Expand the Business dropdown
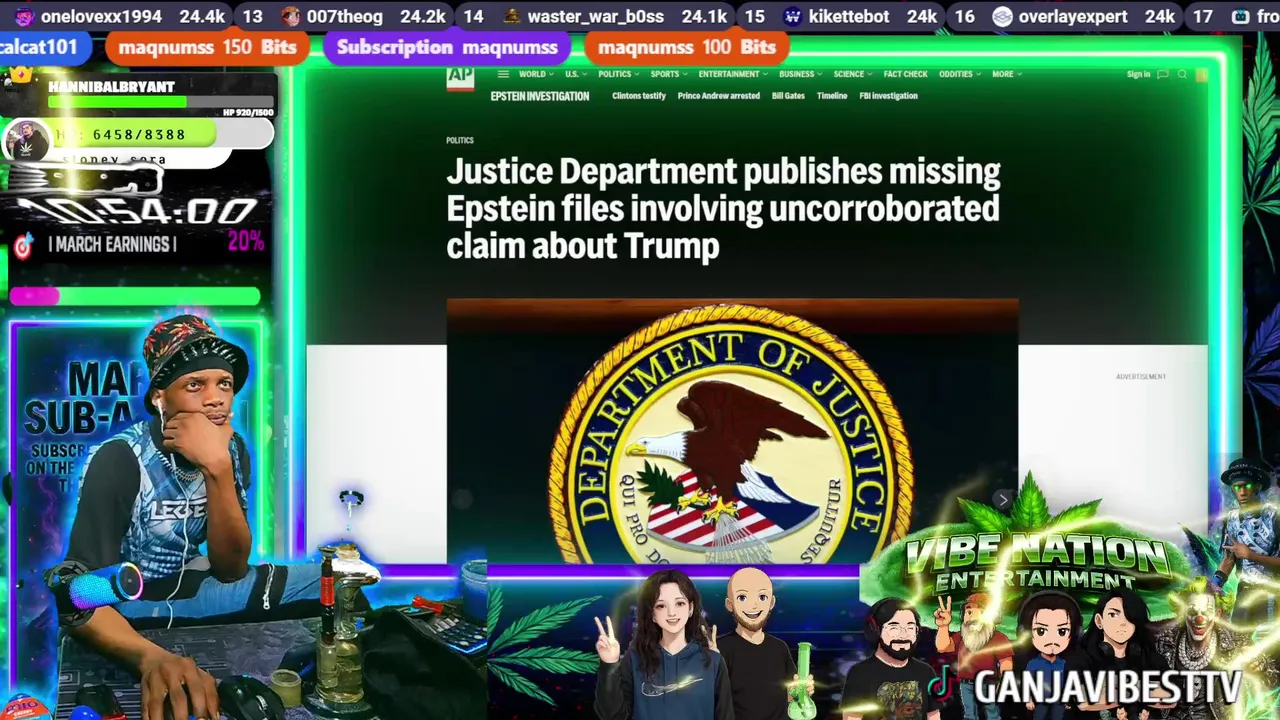The image size is (1280, 720). point(800,74)
